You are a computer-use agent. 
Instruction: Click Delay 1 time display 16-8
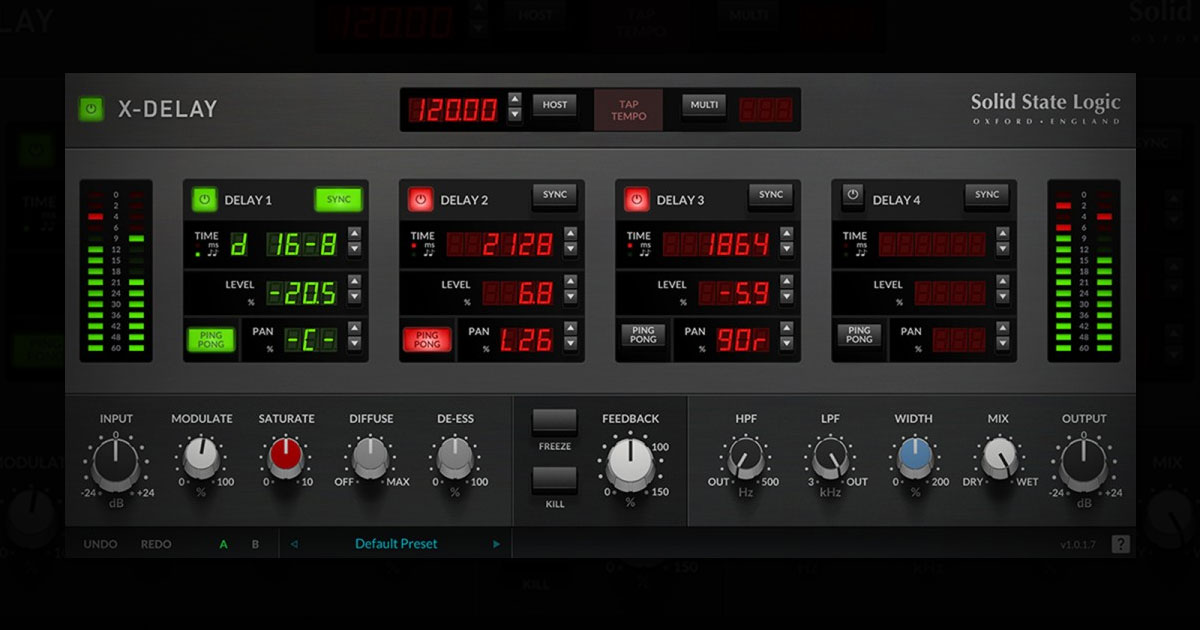coord(284,243)
